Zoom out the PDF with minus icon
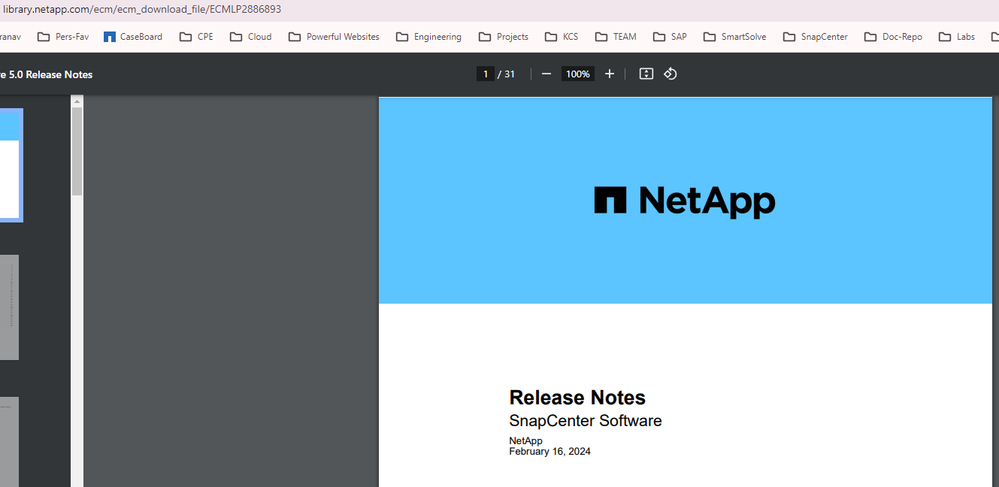Image resolution: width=999 pixels, height=487 pixels. pyautogui.click(x=546, y=74)
